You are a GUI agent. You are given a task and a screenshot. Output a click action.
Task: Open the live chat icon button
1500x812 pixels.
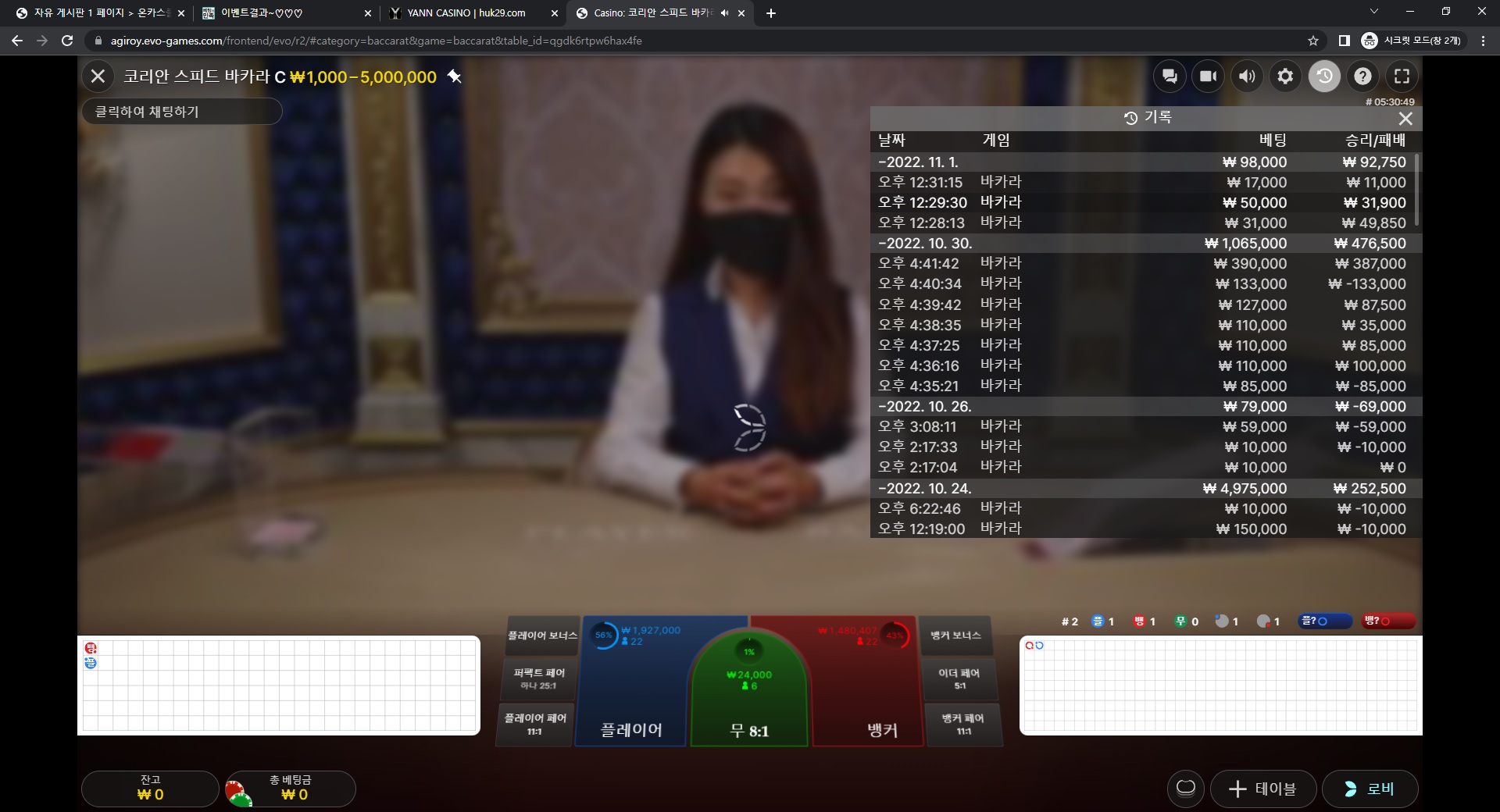1170,77
